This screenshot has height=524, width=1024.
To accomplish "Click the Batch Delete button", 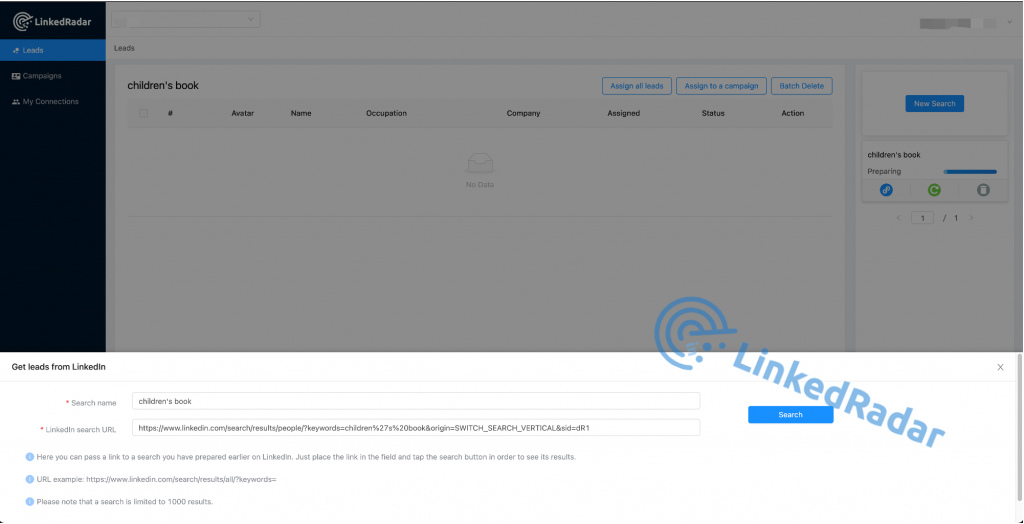I will coord(801,86).
